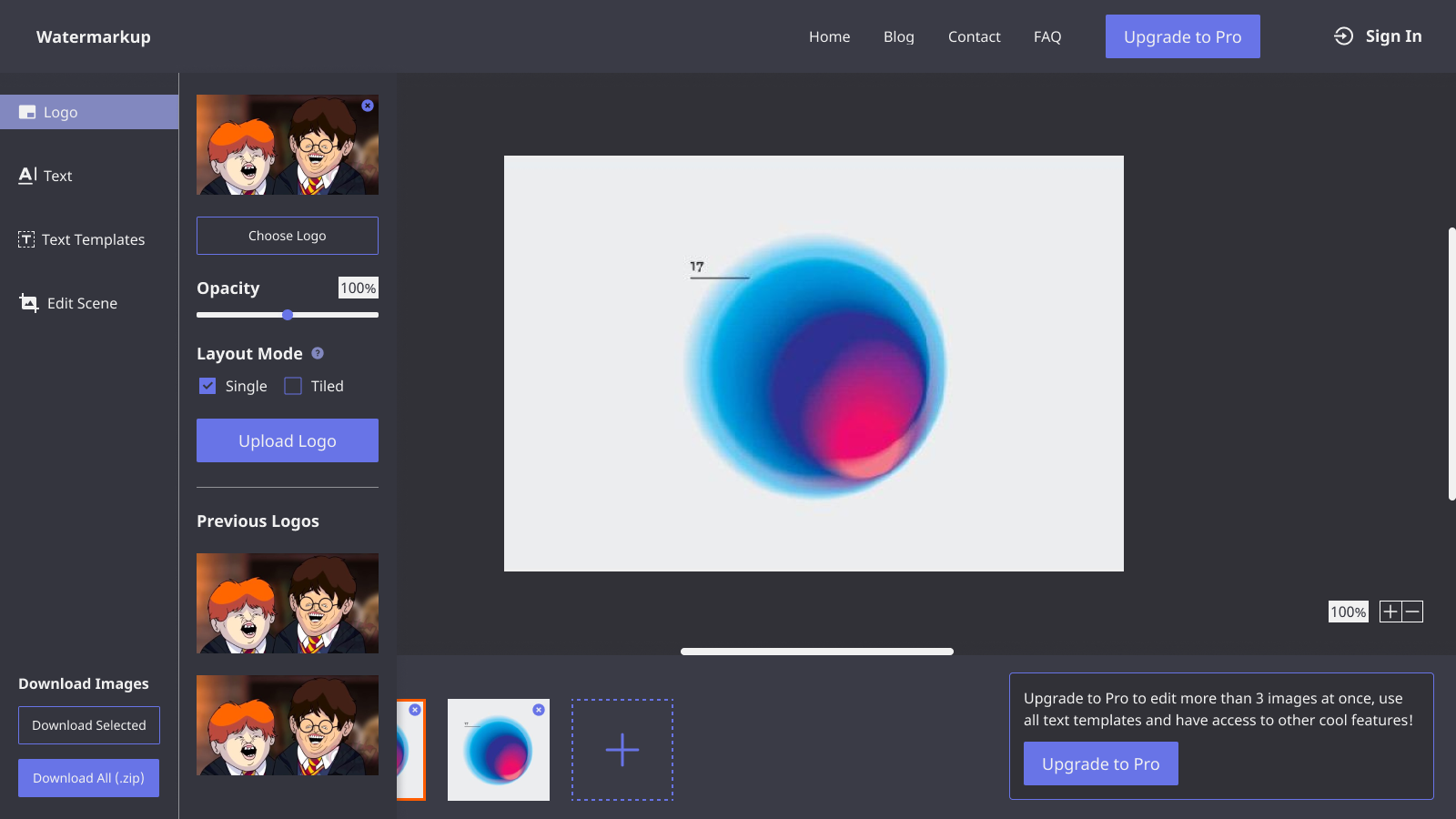Add a new image with the plus tile
Image resolution: width=1456 pixels, height=819 pixels.
[622, 750]
